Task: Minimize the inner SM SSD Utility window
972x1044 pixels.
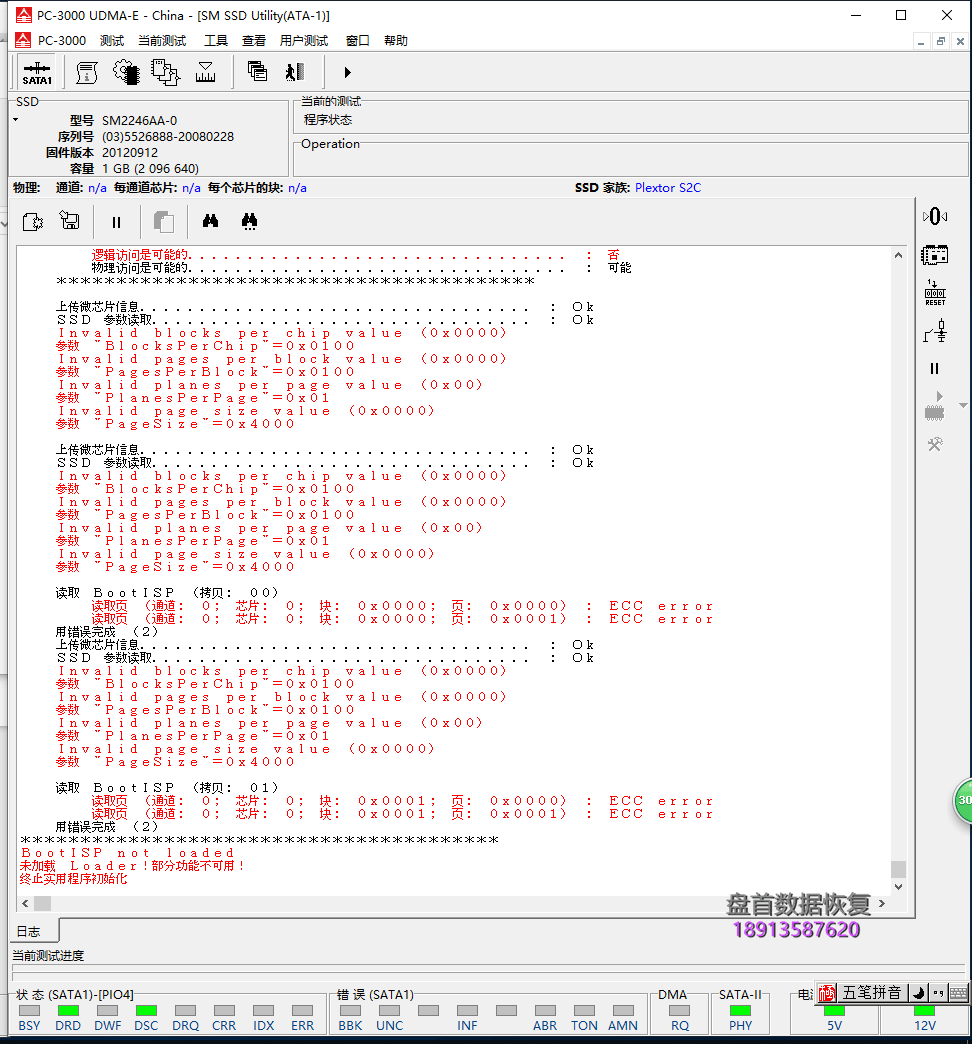Action: (x=921, y=41)
